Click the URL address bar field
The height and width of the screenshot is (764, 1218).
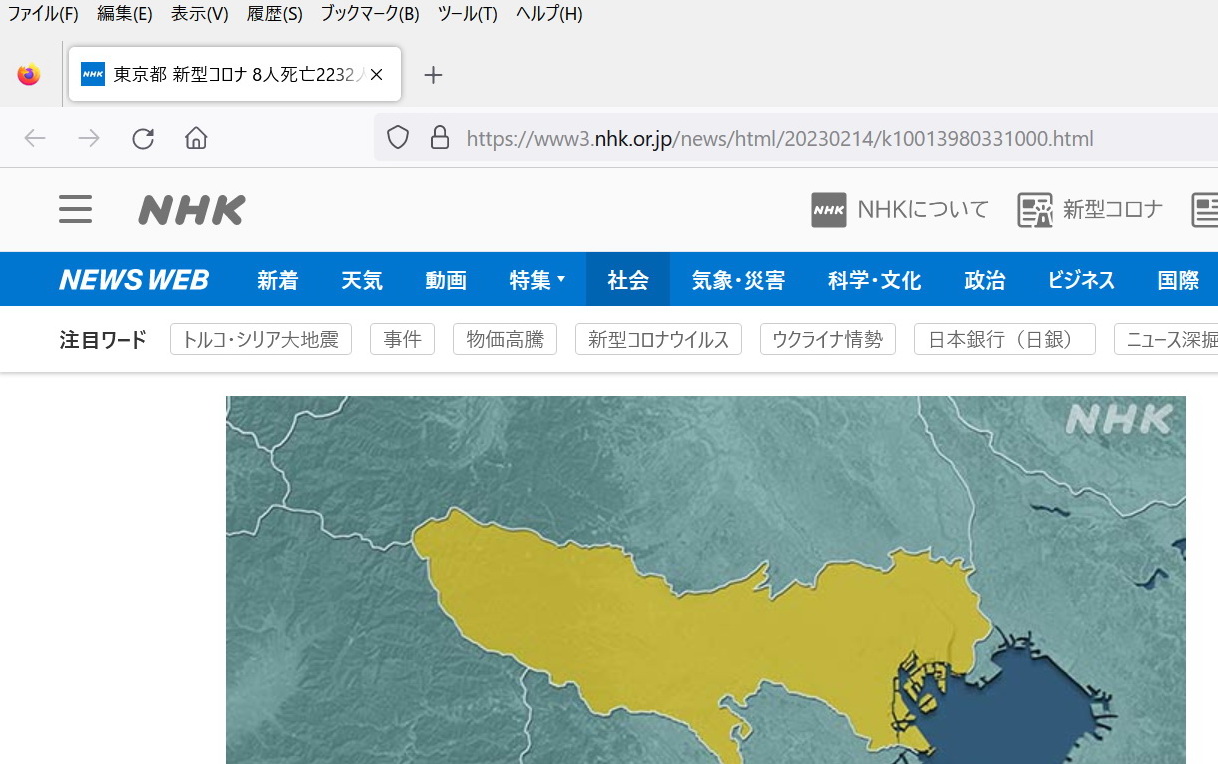780,138
